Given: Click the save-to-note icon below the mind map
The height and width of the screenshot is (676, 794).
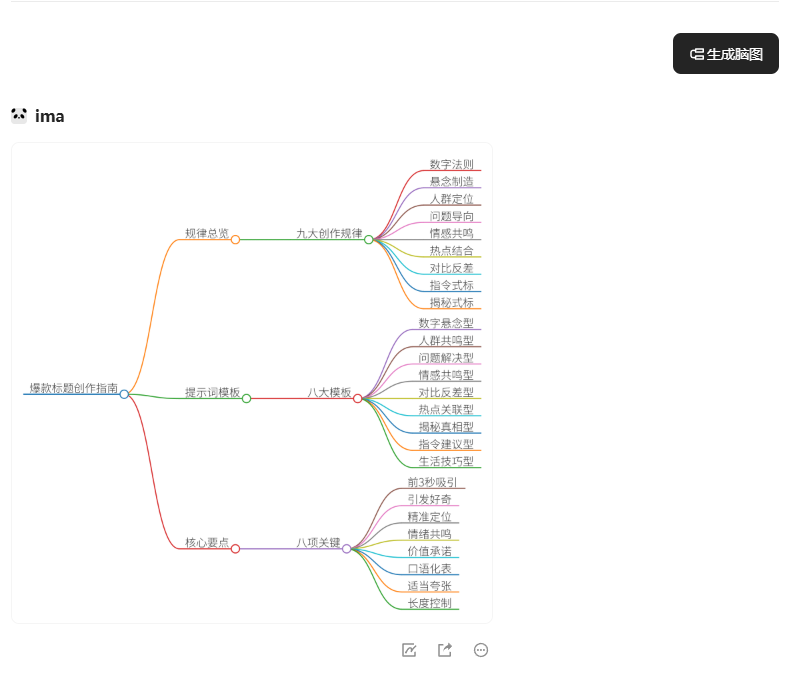Looking at the screenshot, I should click(409, 650).
